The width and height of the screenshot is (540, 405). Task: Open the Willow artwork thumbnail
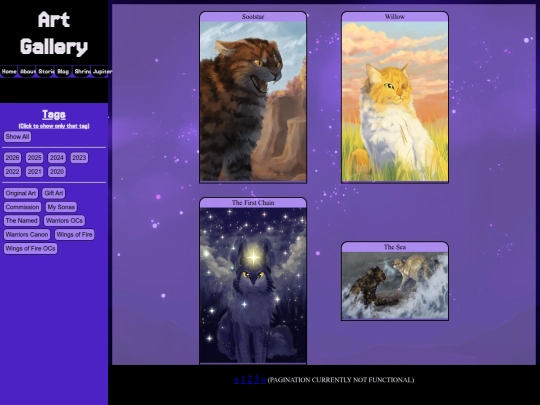(x=395, y=101)
